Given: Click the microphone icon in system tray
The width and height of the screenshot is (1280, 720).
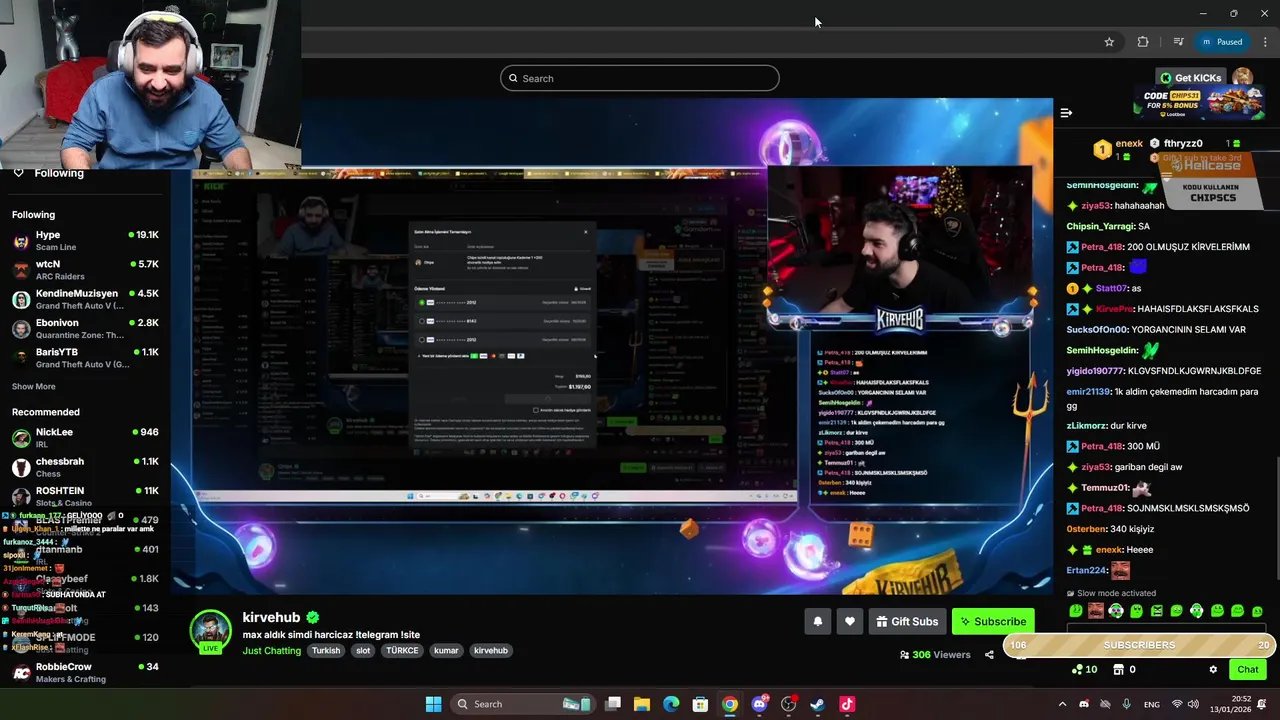Looking at the screenshot, I should pos(1127,704).
